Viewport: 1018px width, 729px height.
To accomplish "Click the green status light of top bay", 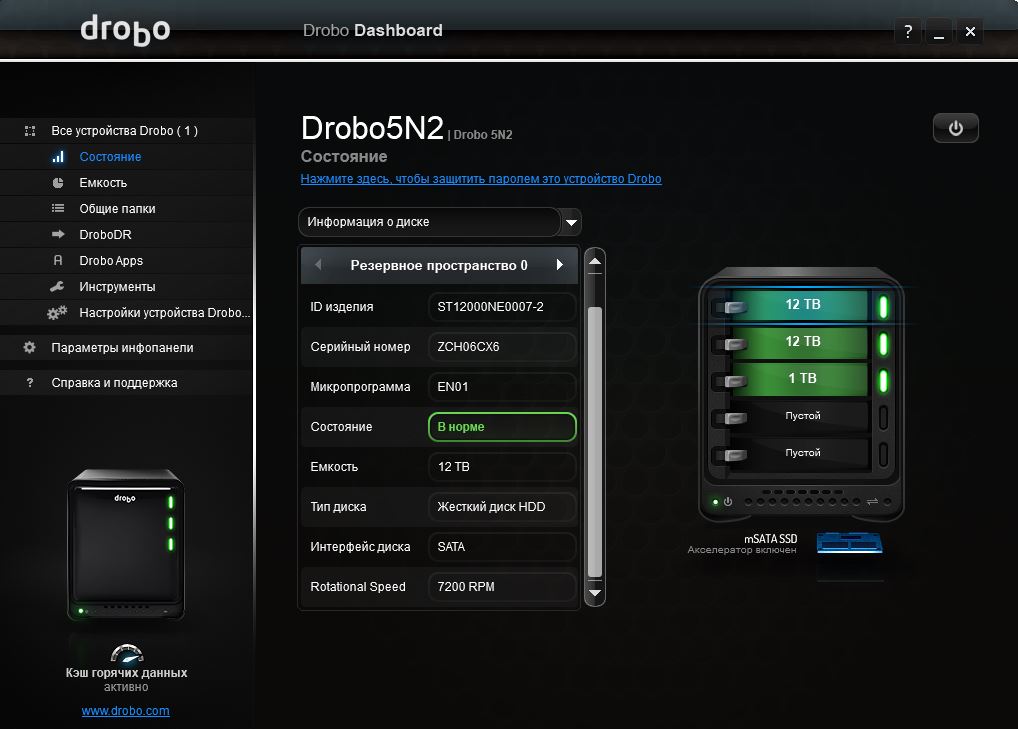I will point(883,307).
